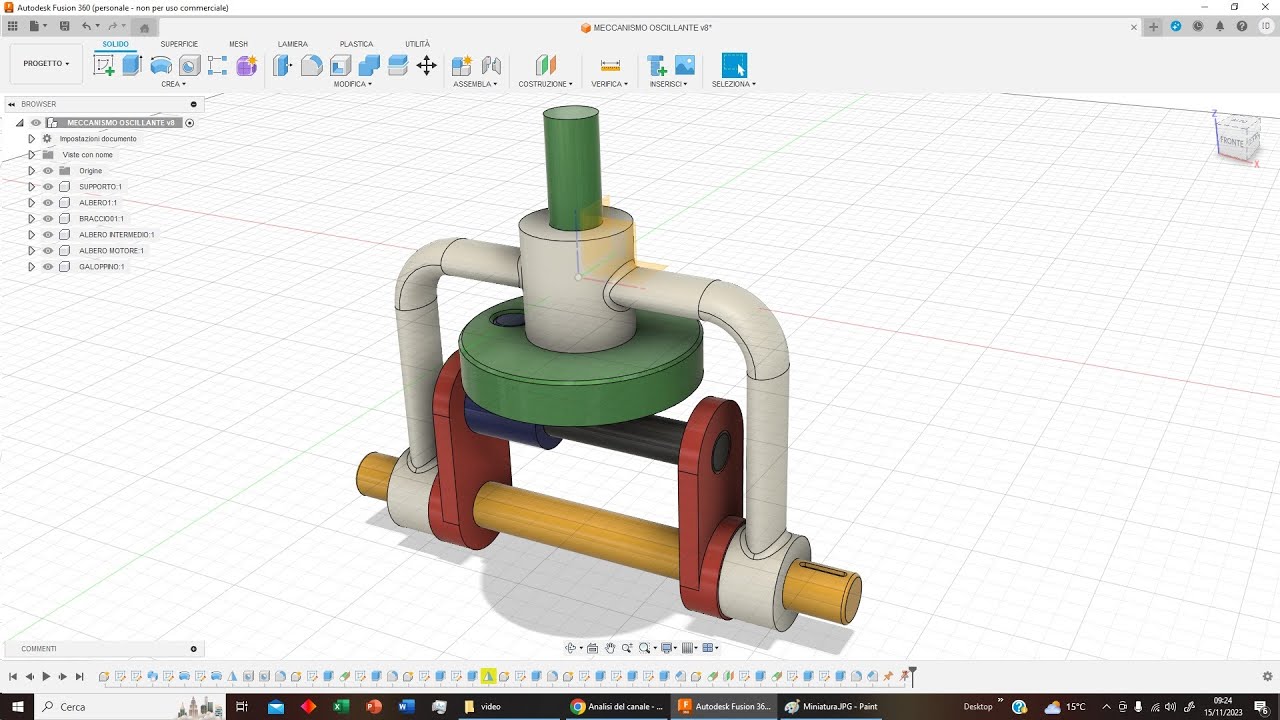The width and height of the screenshot is (1280, 720).
Task: Select the Rectangular Pattern tool
Action: tap(218, 66)
